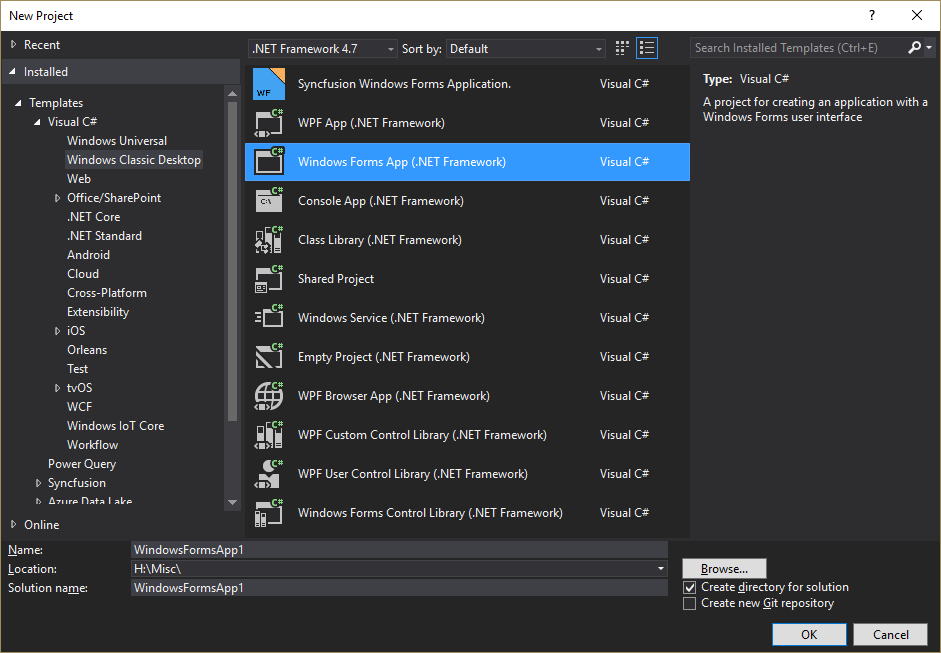941x653 pixels.
Task: Select the Workflow category
Action: (x=92, y=445)
